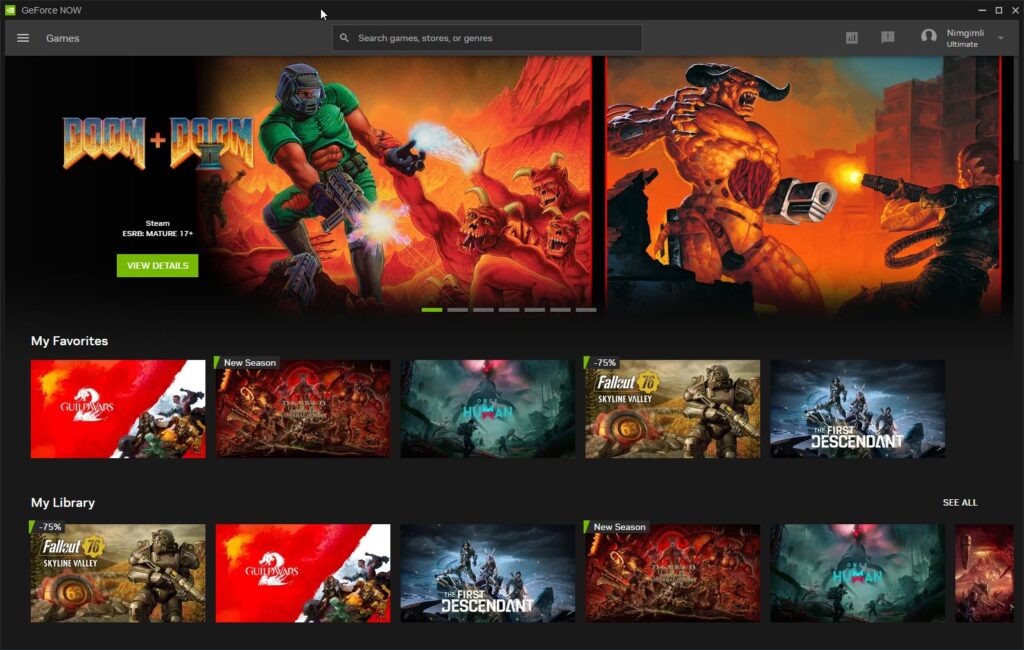The height and width of the screenshot is (650, 1024).
Task: Click the GeForce NOW logo in title bar
Action: point(10,10)
